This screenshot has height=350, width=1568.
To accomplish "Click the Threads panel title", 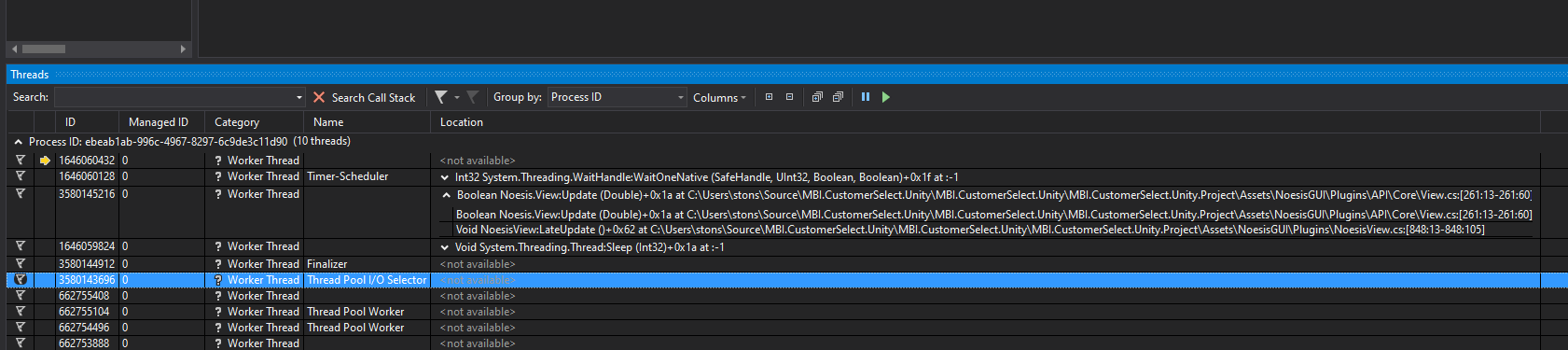I will click(30, 75).
